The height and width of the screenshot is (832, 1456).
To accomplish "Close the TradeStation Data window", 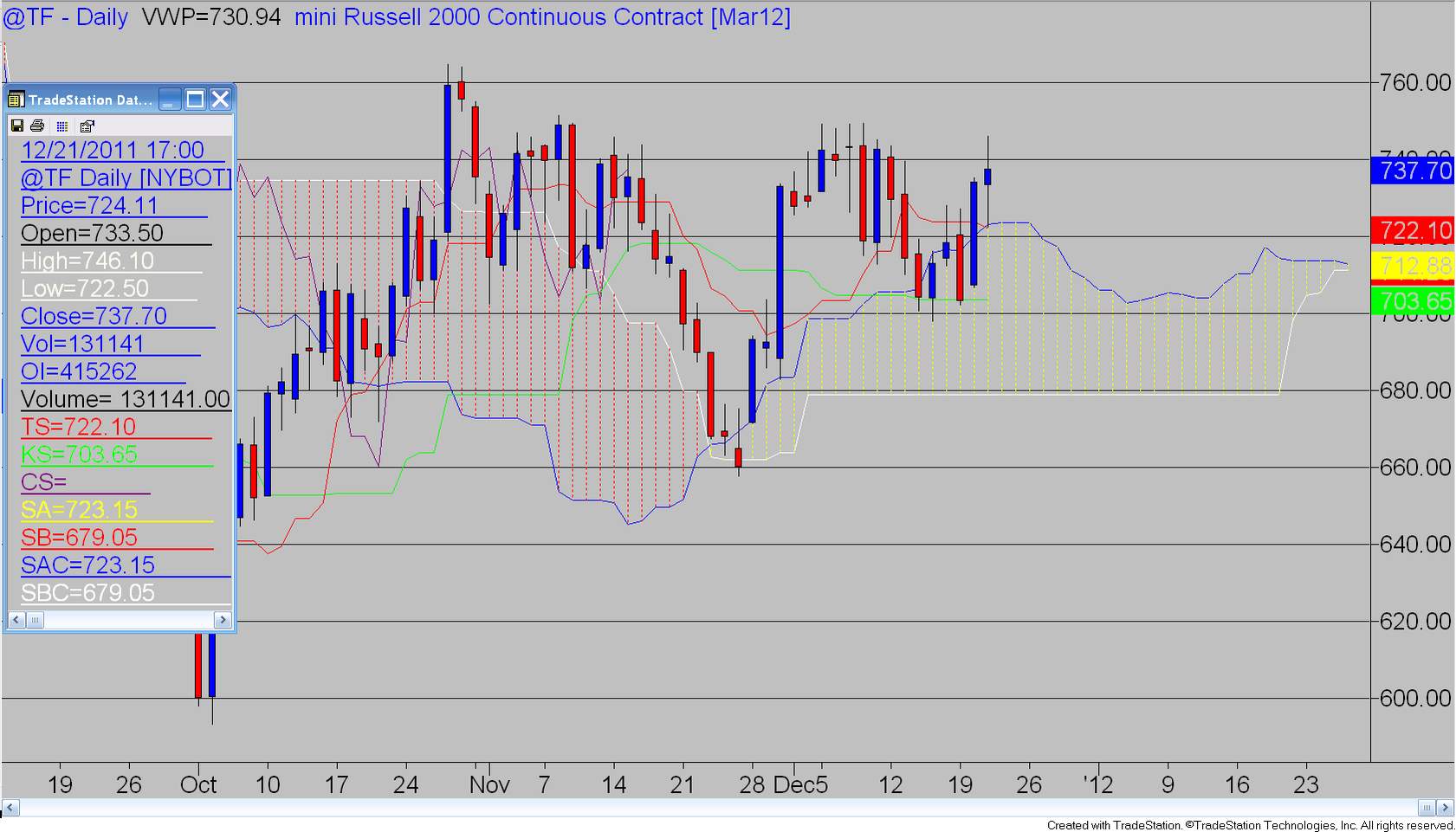I will point(221,100).
